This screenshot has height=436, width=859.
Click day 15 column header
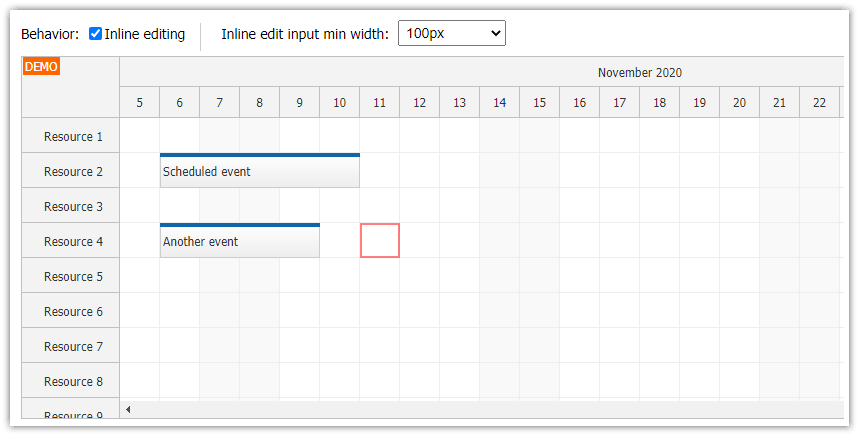click(540, 102)
